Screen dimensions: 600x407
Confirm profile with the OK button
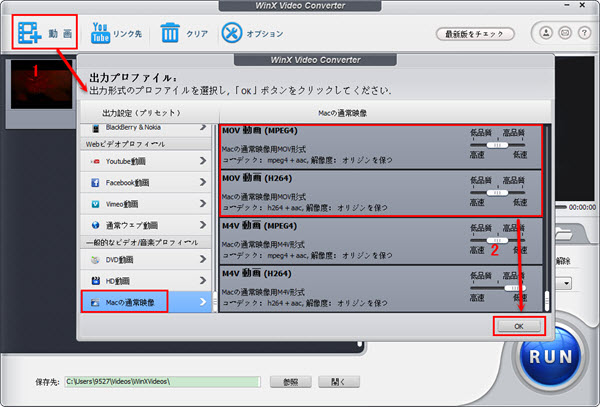click(519, 326)
